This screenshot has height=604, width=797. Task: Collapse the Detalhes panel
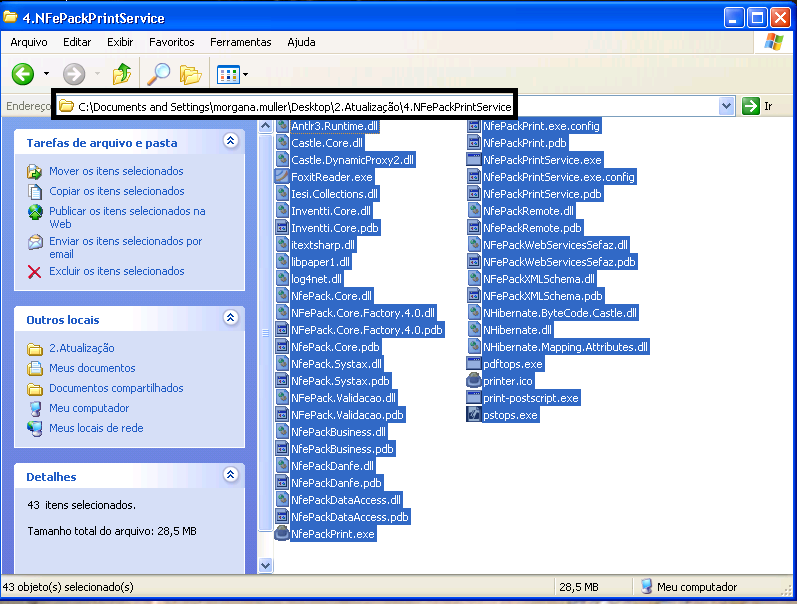pyautogui.click(x=231, y=476)
